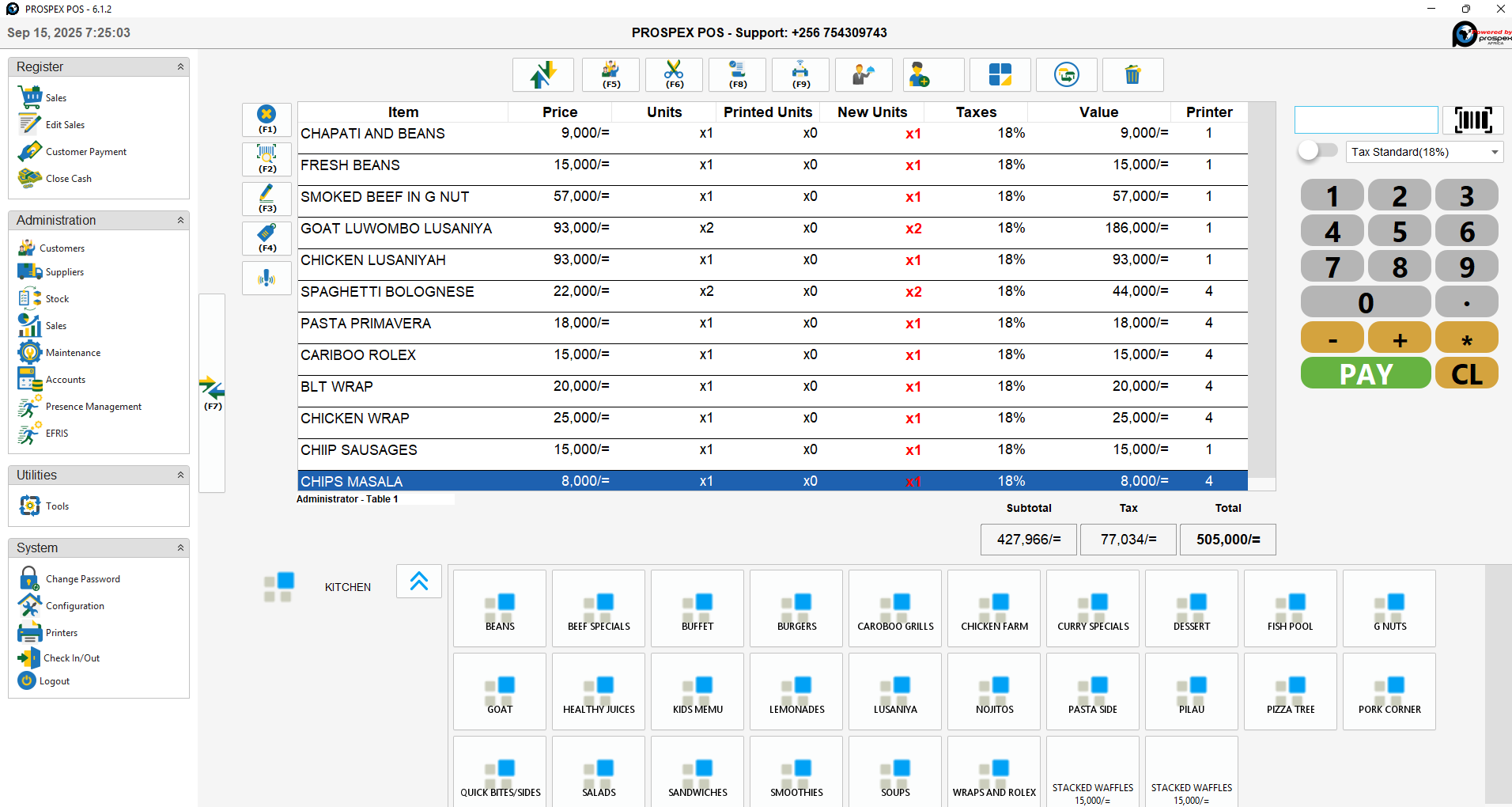
Task: Click the trash delete icon in top toolbar
Action: point(1132,74)
